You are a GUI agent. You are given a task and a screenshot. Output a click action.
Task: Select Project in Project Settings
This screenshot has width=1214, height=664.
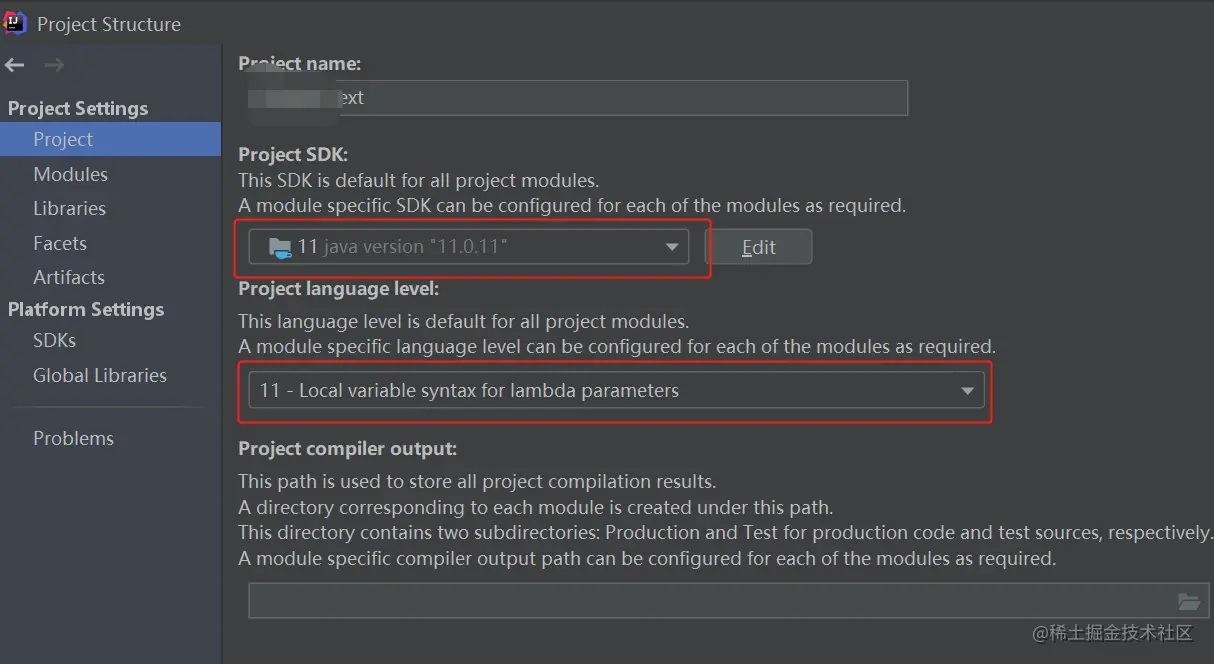click(63, 139)
